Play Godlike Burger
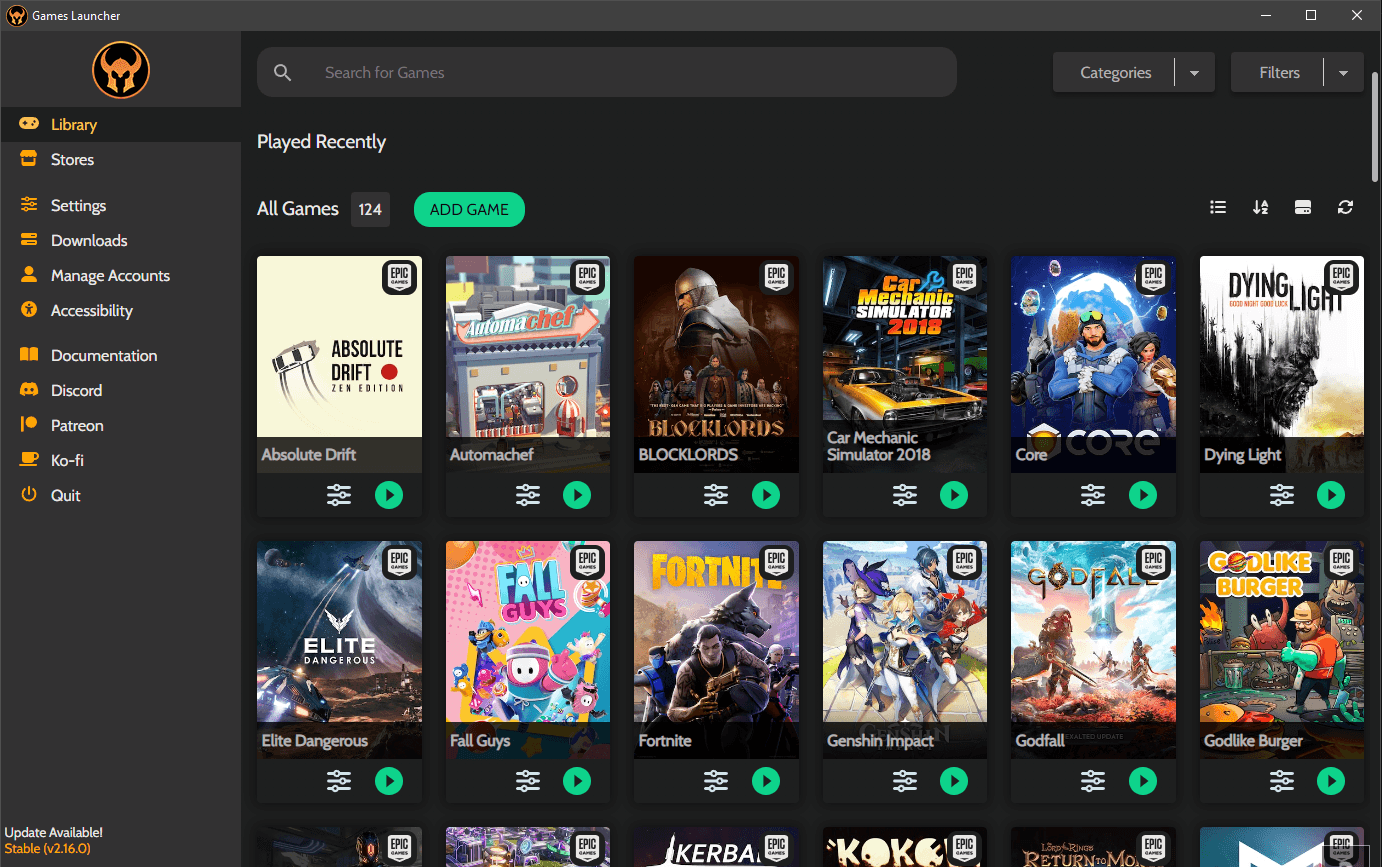Screen dimensions: 1382x867 pos(1331,781)
